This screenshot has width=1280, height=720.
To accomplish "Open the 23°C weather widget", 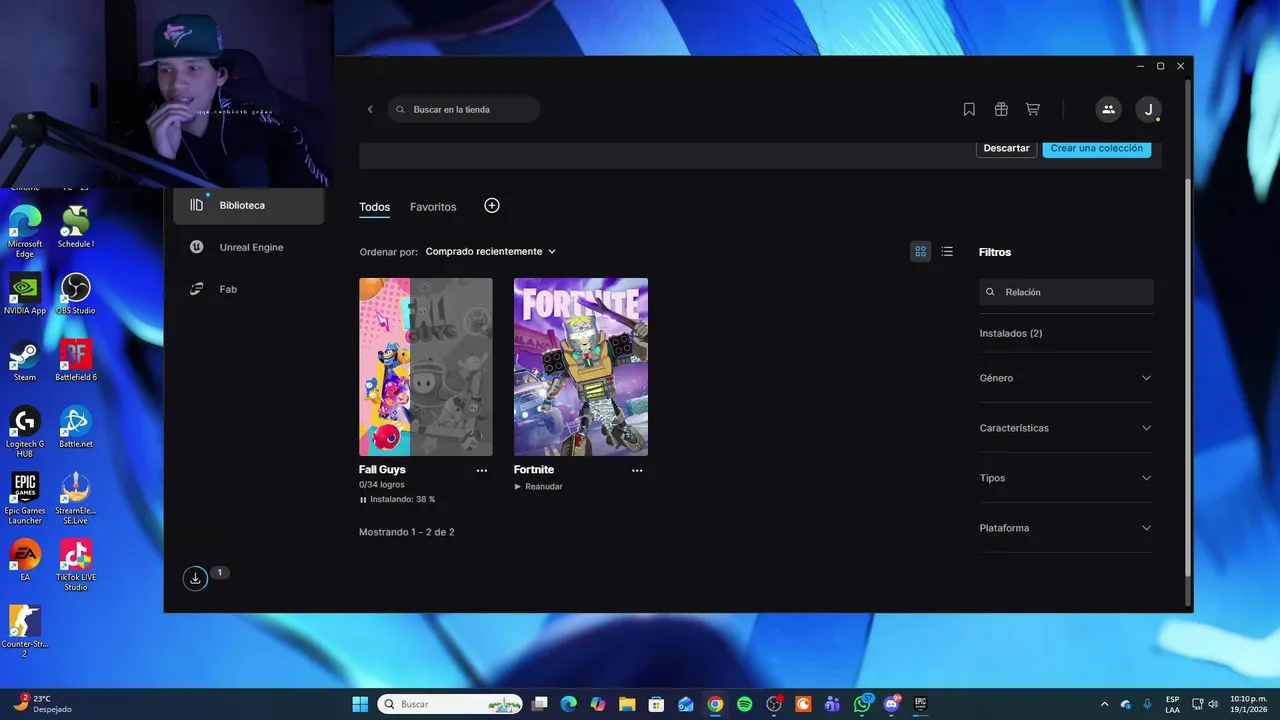I will point(42,704).
